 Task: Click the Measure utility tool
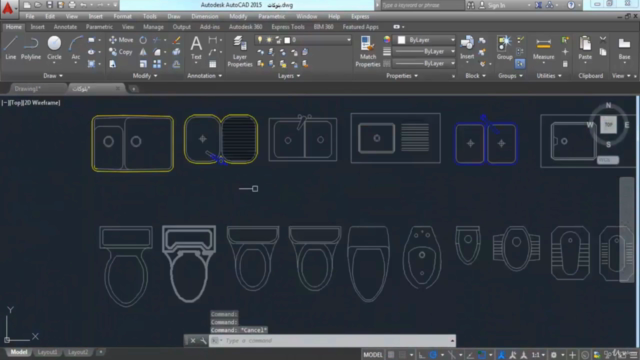[x=543, y=48]
